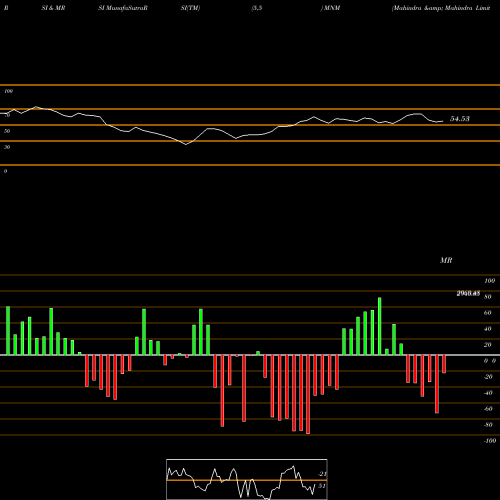The height and width of the screenshot is (500, 500).
Task: Select the longest red MR bar
Action: point(308,394)
